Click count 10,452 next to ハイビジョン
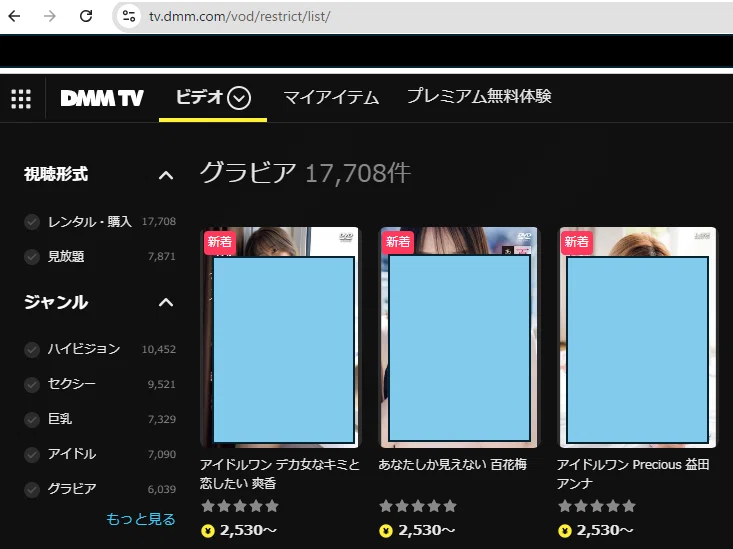The width and height of the screenshot is (733, 549). tap(159, 349)
